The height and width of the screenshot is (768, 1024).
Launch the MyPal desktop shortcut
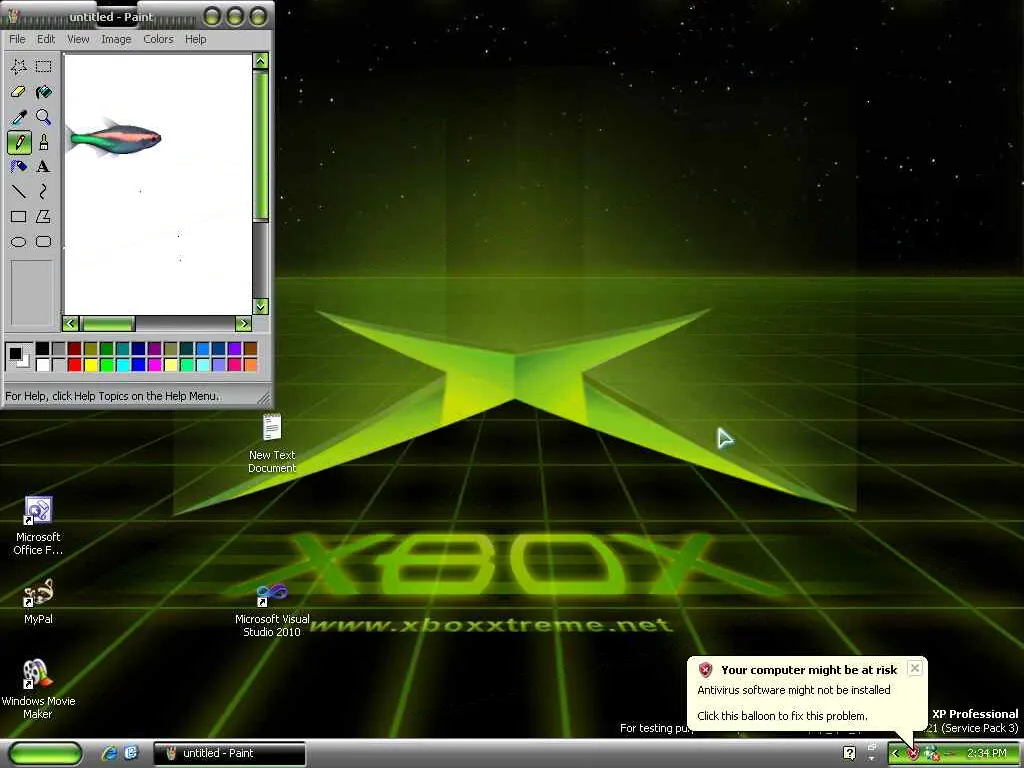tap(38, 601)
